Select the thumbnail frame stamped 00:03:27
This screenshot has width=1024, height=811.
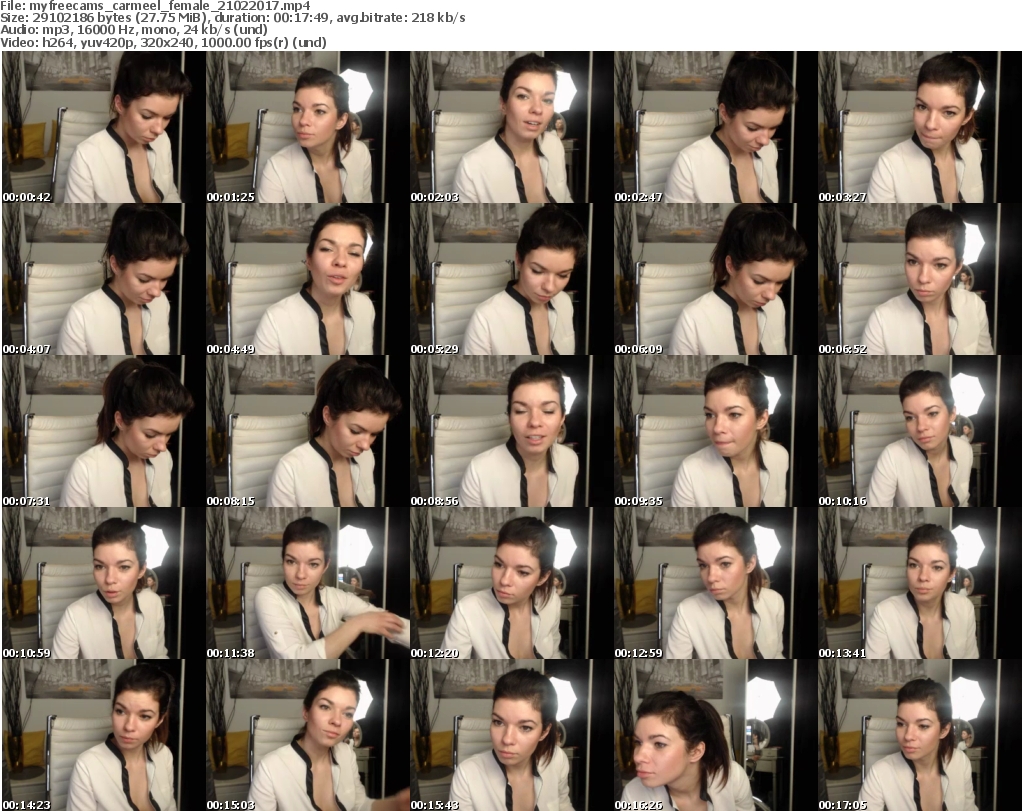[x=919, y=127]
